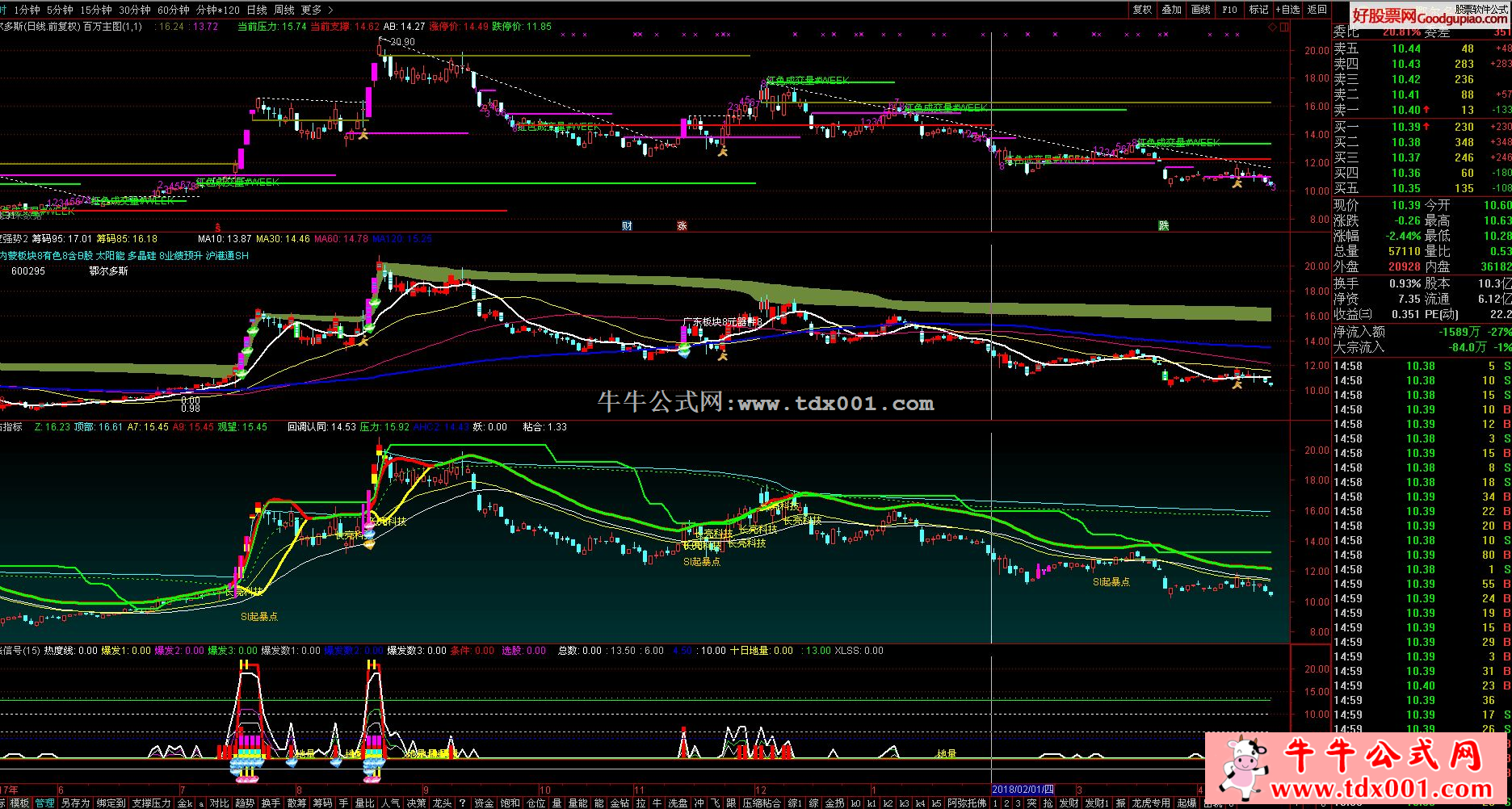Select the 筹码 indicator in bottom bar
This screenshot has height=809, width=1512.
[x=322, y=803]
